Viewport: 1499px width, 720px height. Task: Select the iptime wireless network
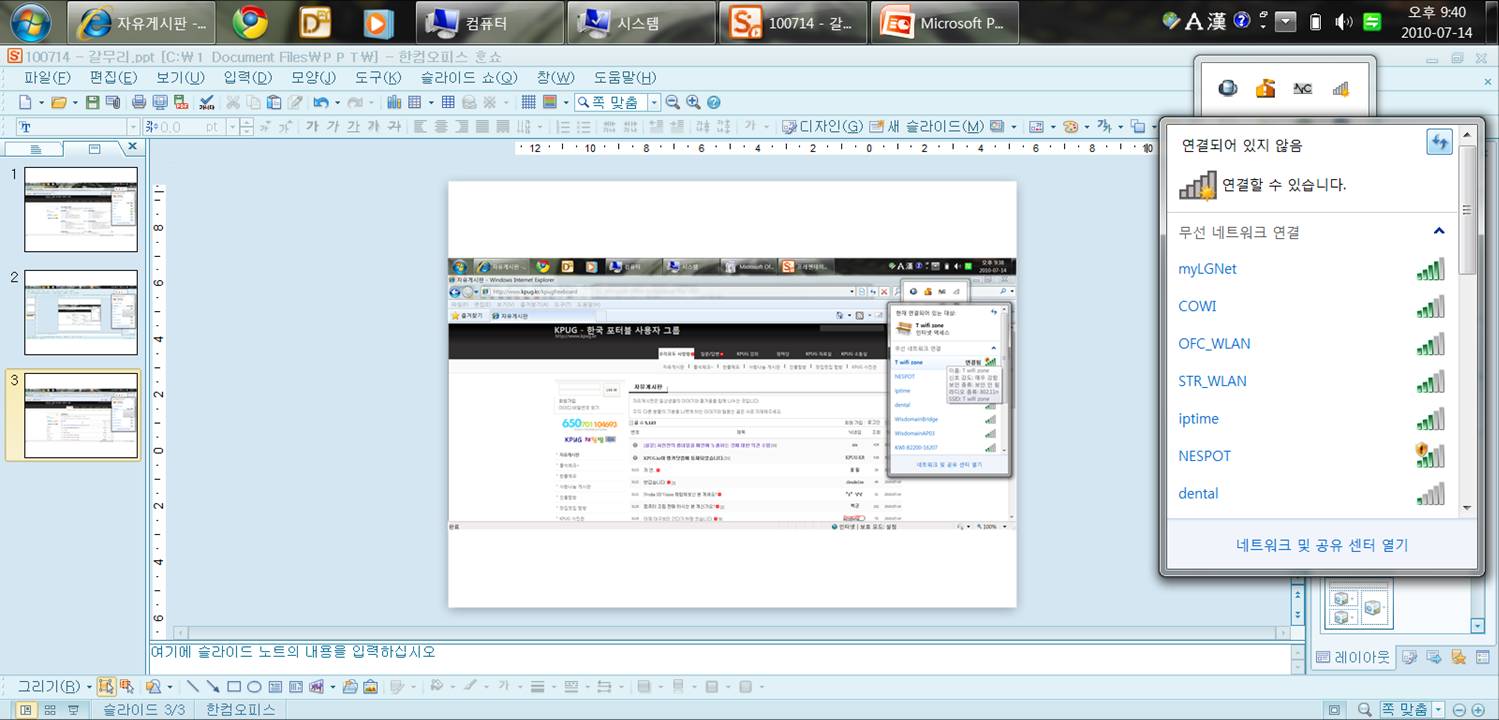(x=1311, y=418)
